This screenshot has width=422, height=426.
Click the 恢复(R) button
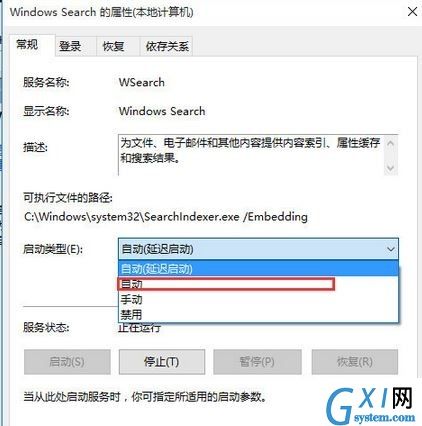355,362
